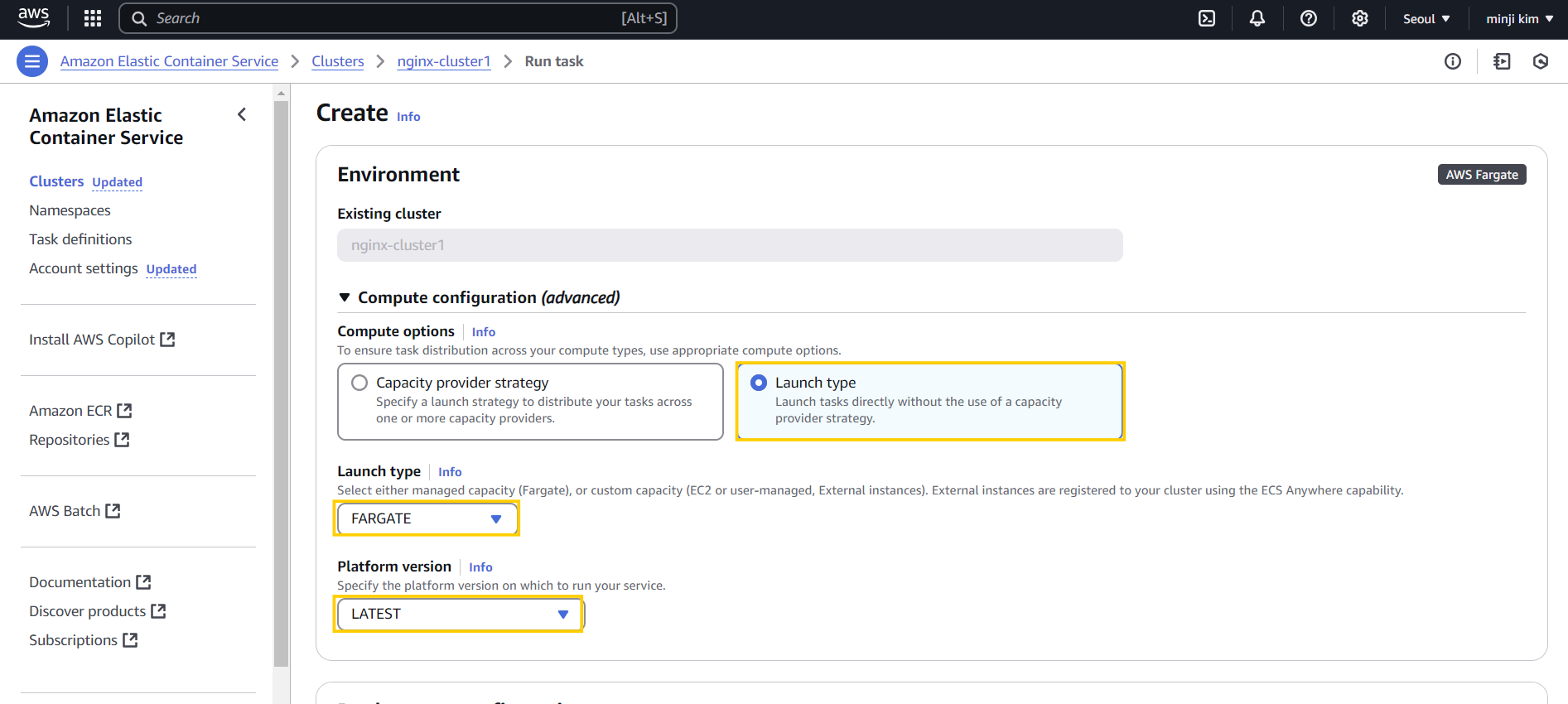Select the Launch type radio option
Viewport: 1568px width, 704px height.
tap(759, 383)
